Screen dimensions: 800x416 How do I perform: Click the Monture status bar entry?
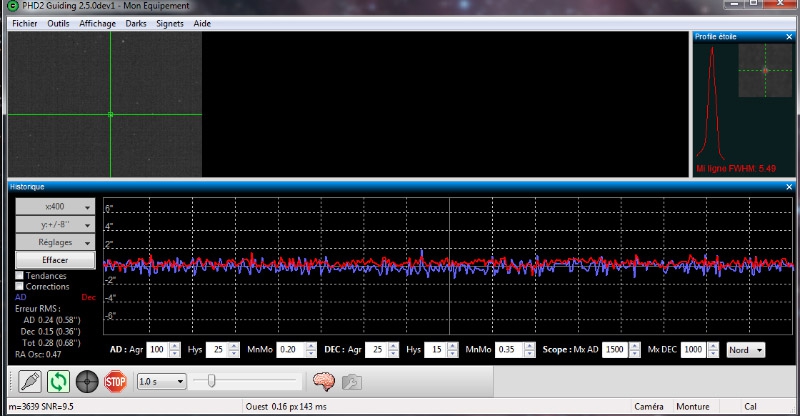[692, 407]
